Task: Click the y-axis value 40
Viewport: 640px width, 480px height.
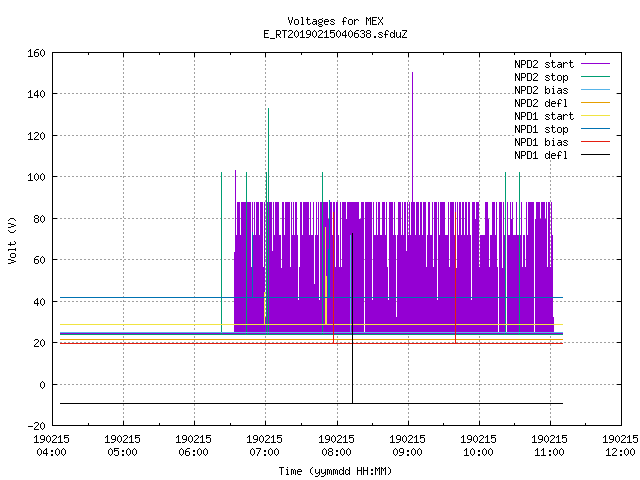Action: pyautogui.click(x=39, y=302)
